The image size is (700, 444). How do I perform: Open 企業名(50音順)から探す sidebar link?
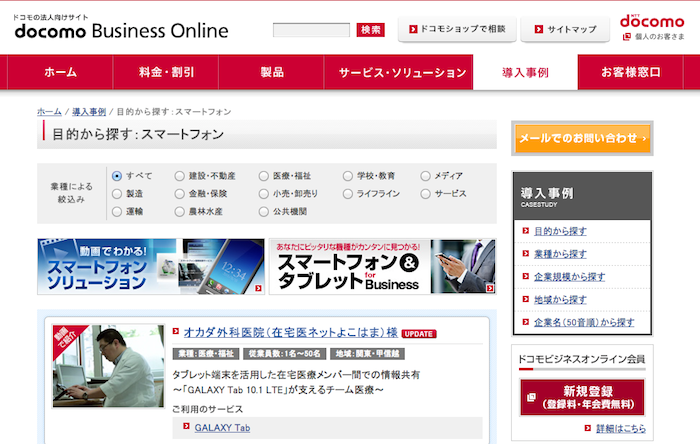[584, 322]
